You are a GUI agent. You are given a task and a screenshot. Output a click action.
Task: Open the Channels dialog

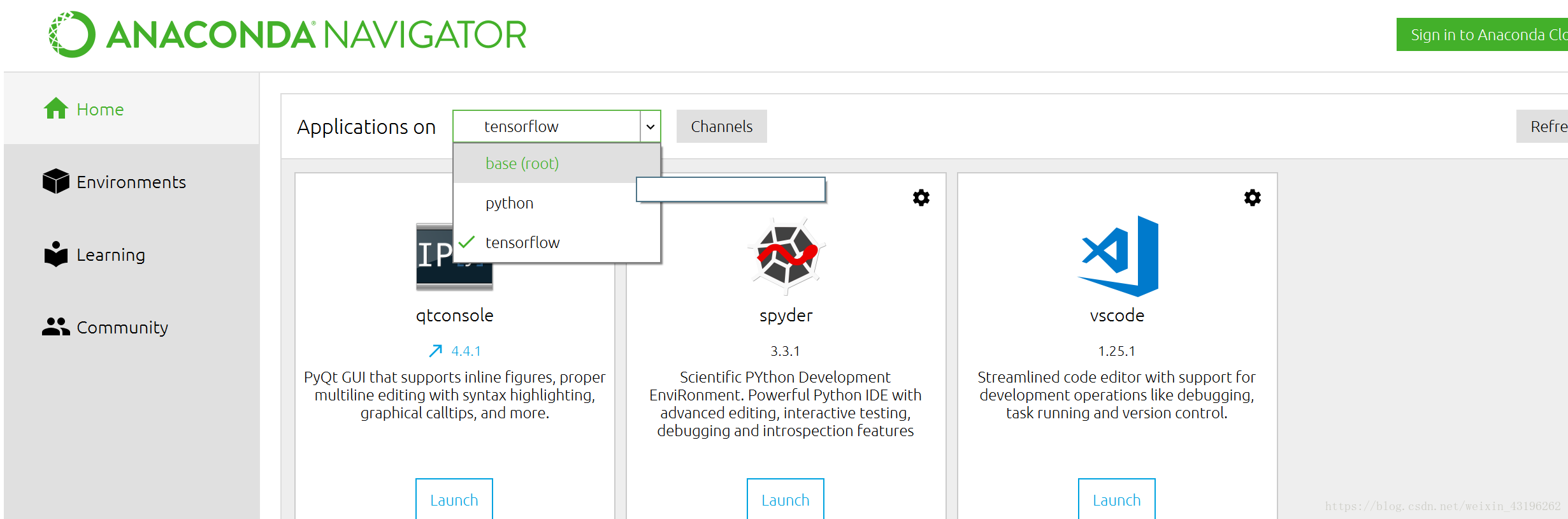pyautogui.click(x=721, y=126)
